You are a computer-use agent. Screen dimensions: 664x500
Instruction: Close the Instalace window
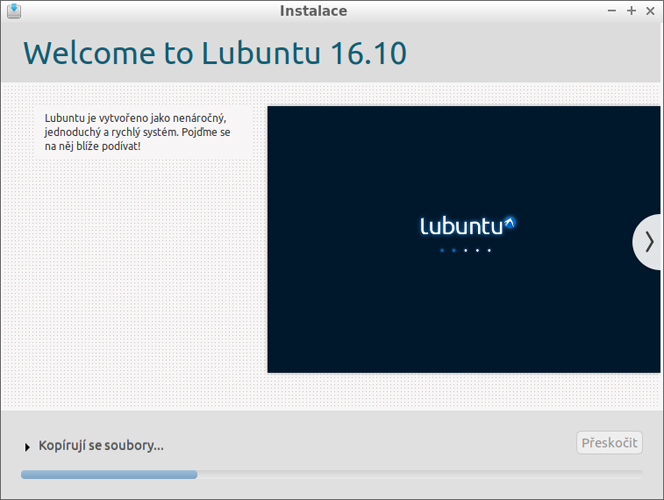pos(650,11)
